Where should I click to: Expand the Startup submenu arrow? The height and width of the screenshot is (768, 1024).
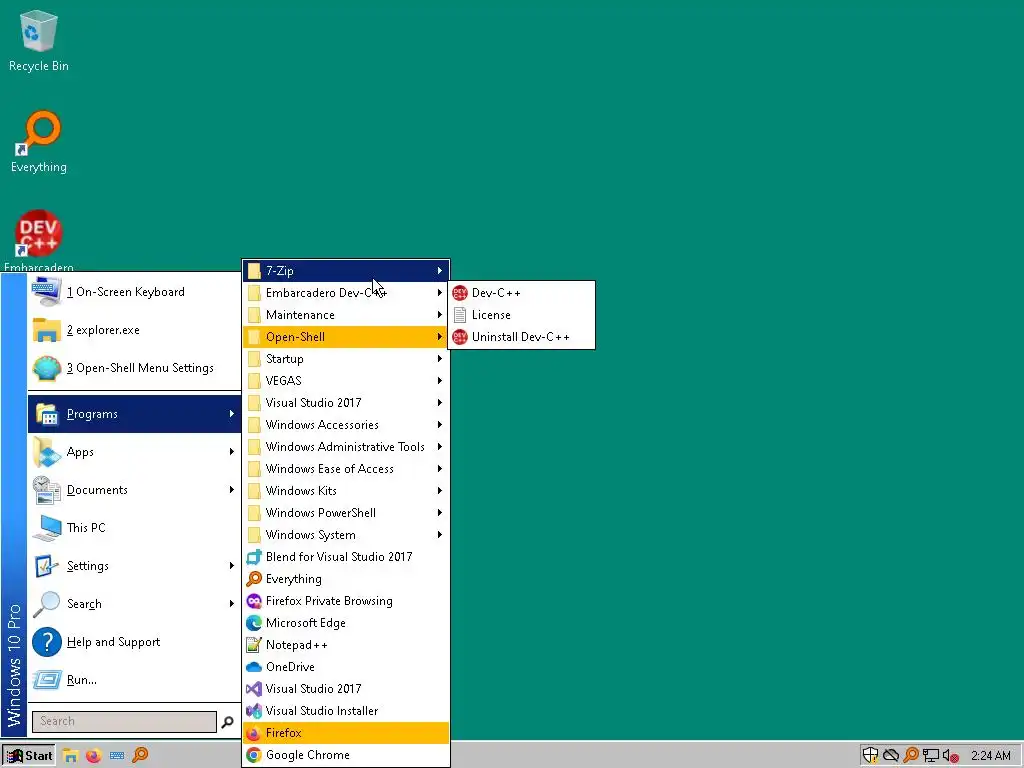pos(440,359)
